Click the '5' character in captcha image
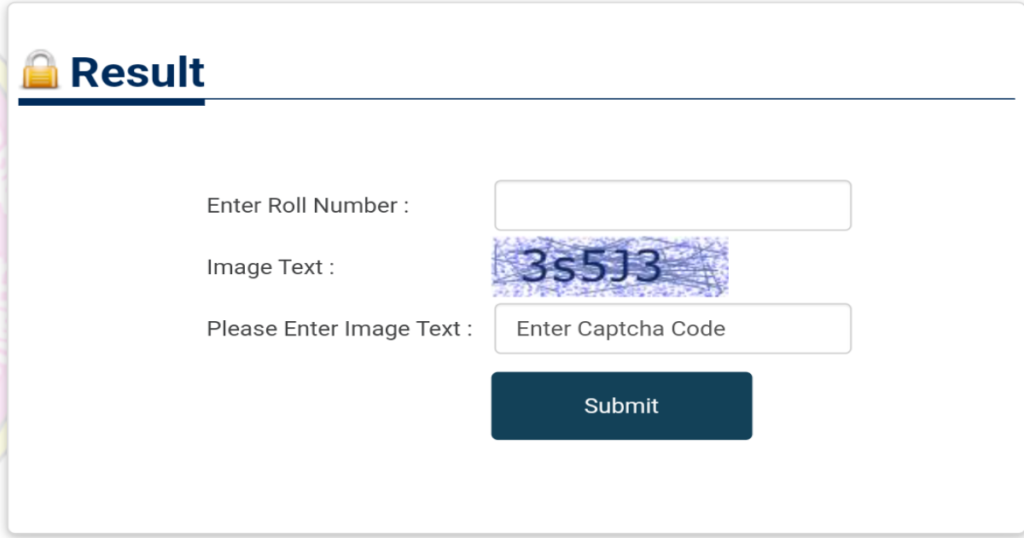 594,266
